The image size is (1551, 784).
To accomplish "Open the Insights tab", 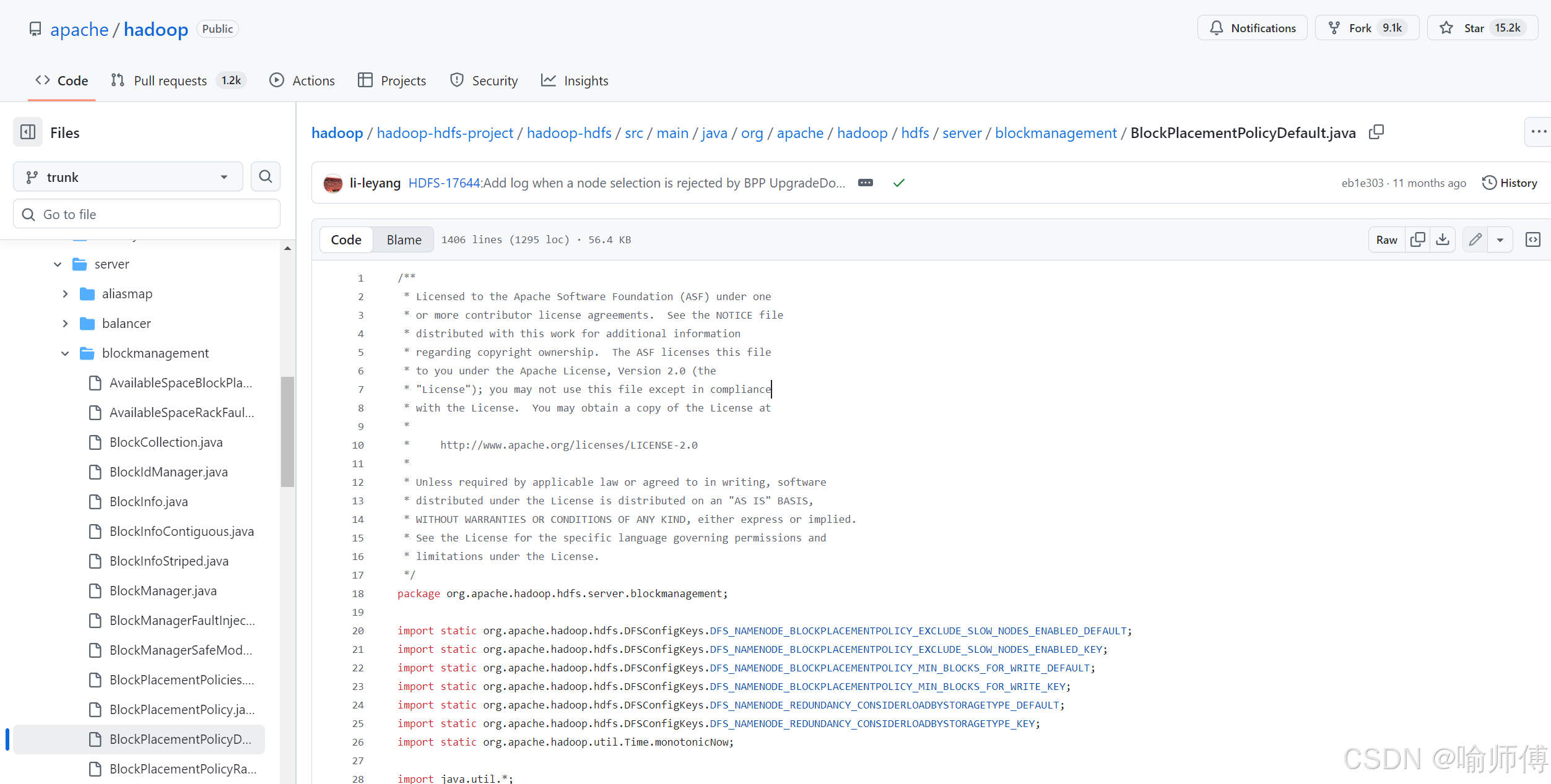I will [x=575, y=80].
